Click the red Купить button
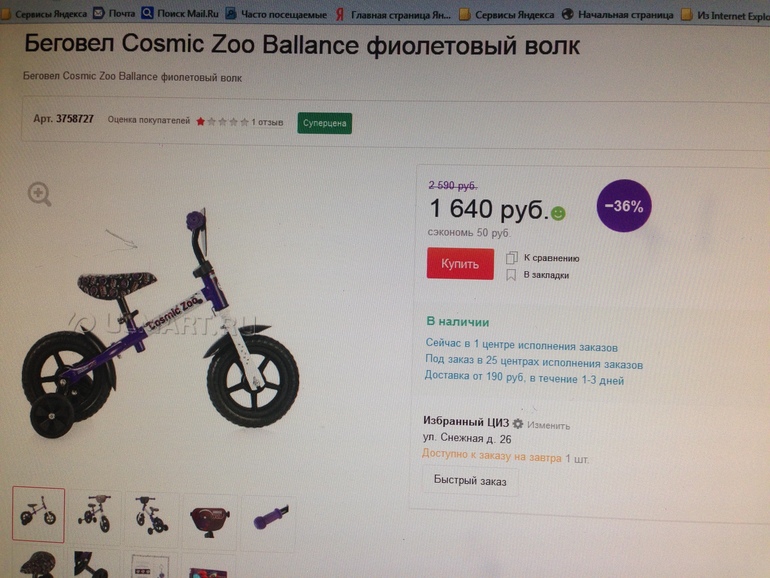 pos(460,264)
